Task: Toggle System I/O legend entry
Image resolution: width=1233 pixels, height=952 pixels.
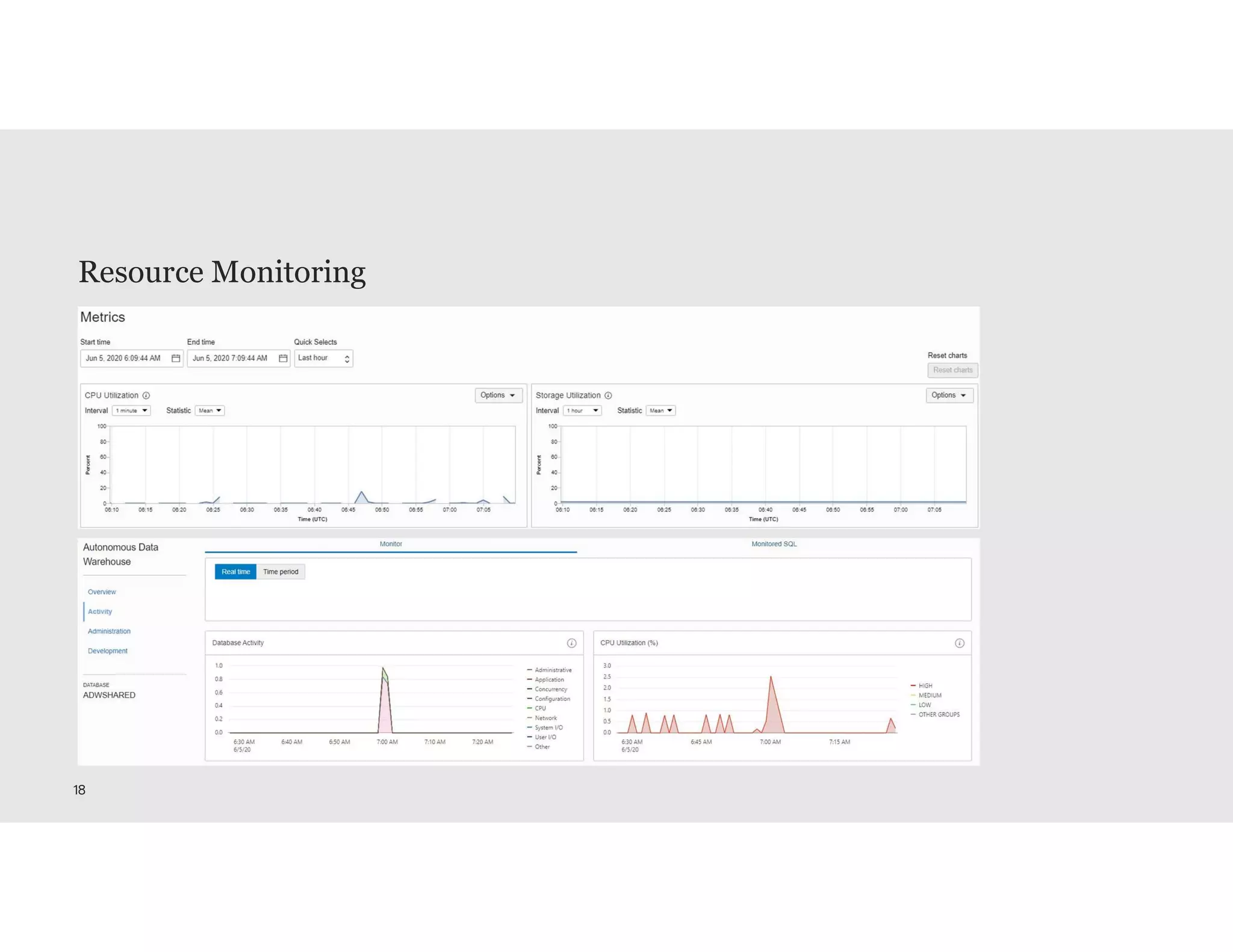Action: tap(545, 728)
